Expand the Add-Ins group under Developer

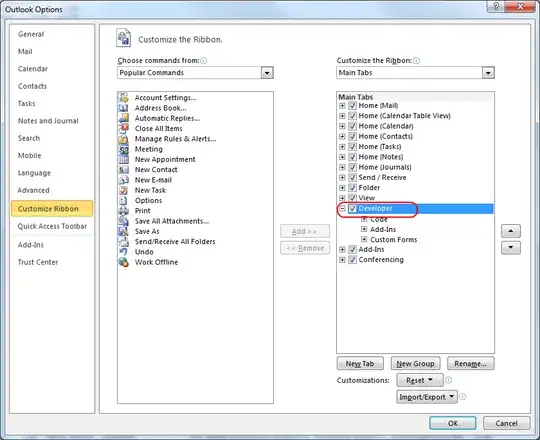coord(364,229)
